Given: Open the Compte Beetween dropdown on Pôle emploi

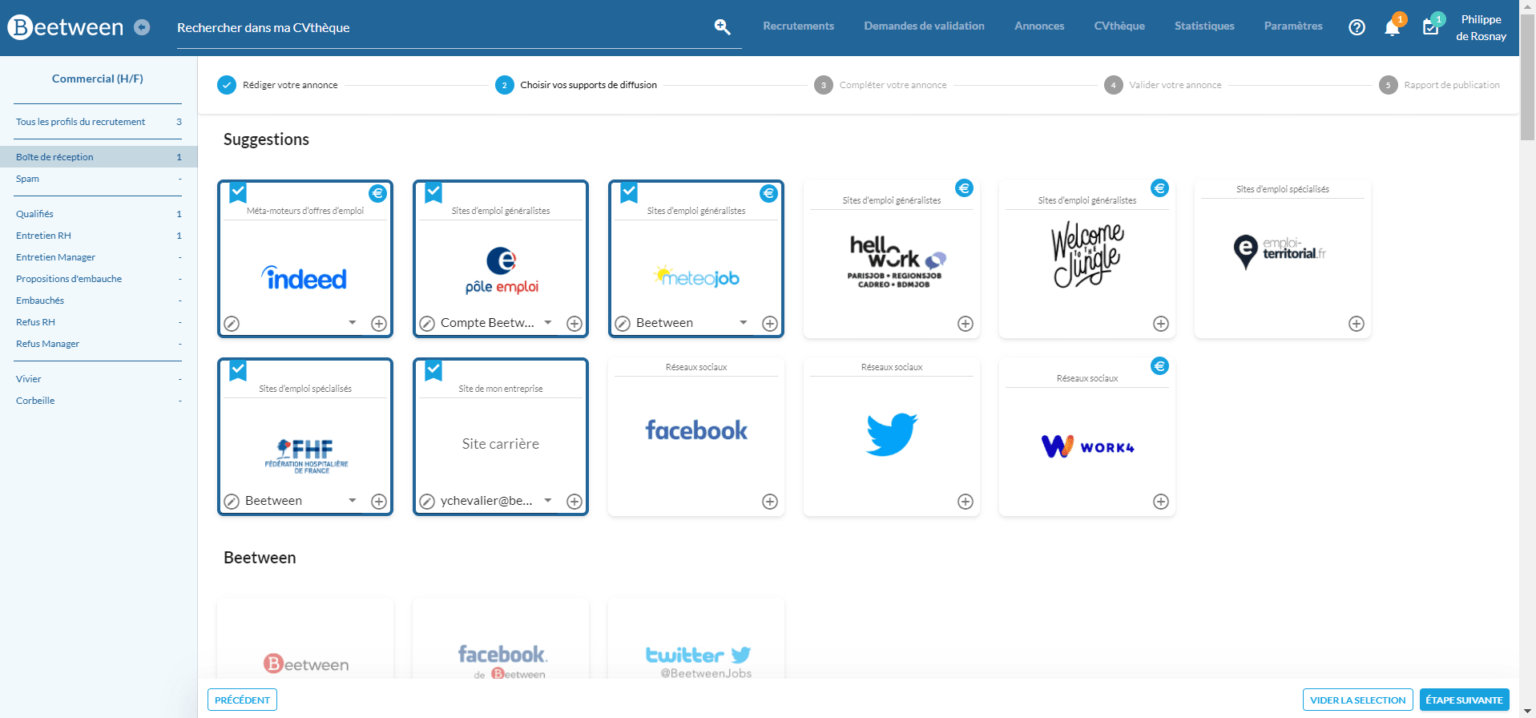Looking at the screenshot, I should 548,323.
